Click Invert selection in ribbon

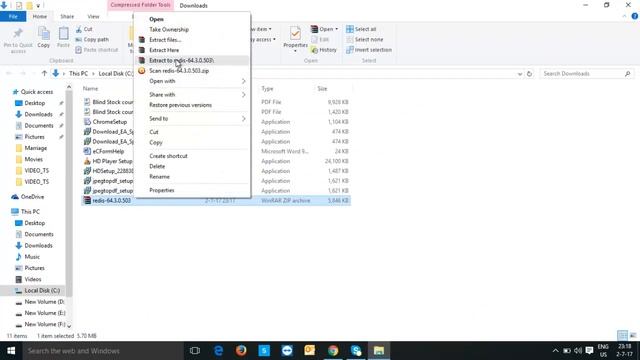point(369,50)
